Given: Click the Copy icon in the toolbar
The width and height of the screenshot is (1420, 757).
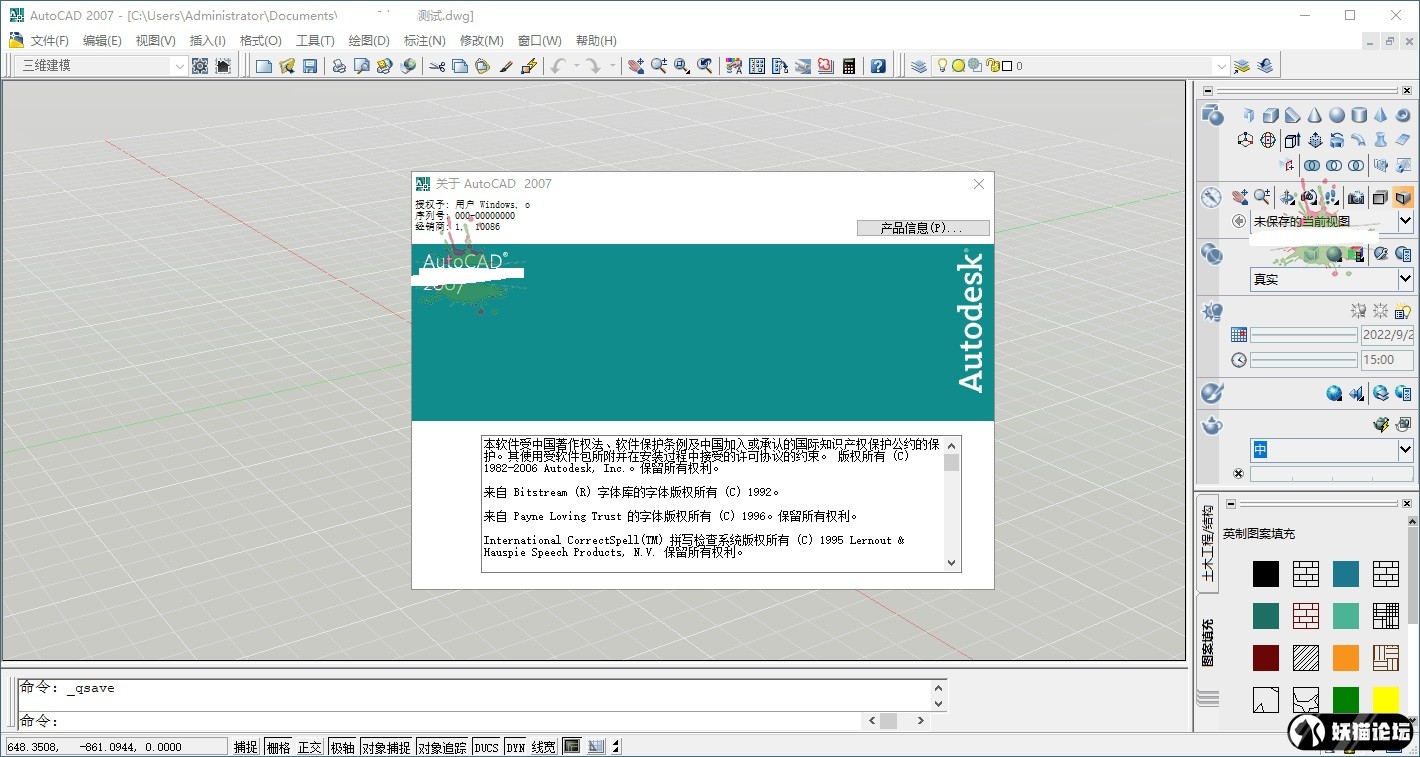Looking at the screenshot, I should coord(460,66).
